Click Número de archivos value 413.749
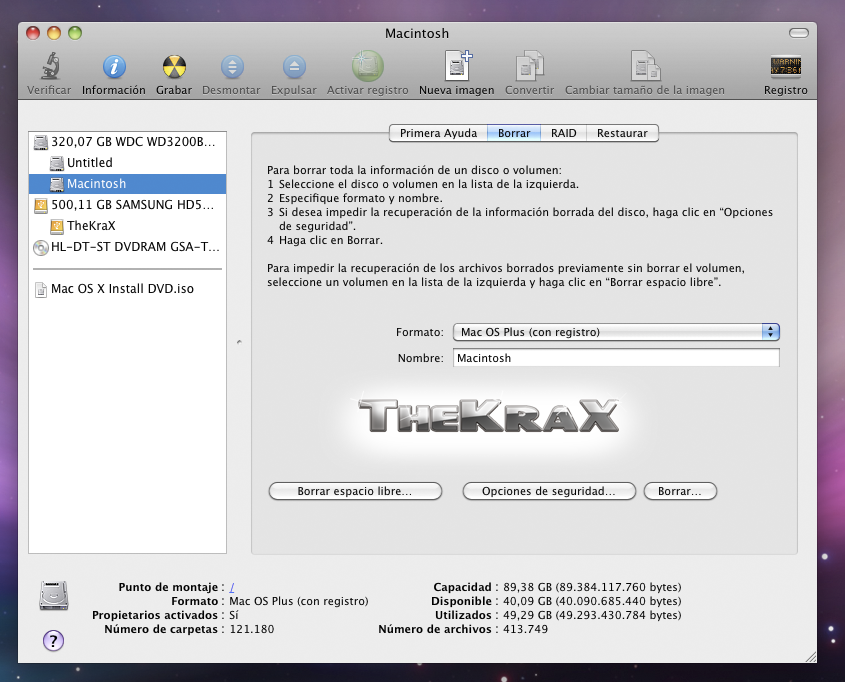The width and height of the screenshot is (845, 682). coord(525,629)
